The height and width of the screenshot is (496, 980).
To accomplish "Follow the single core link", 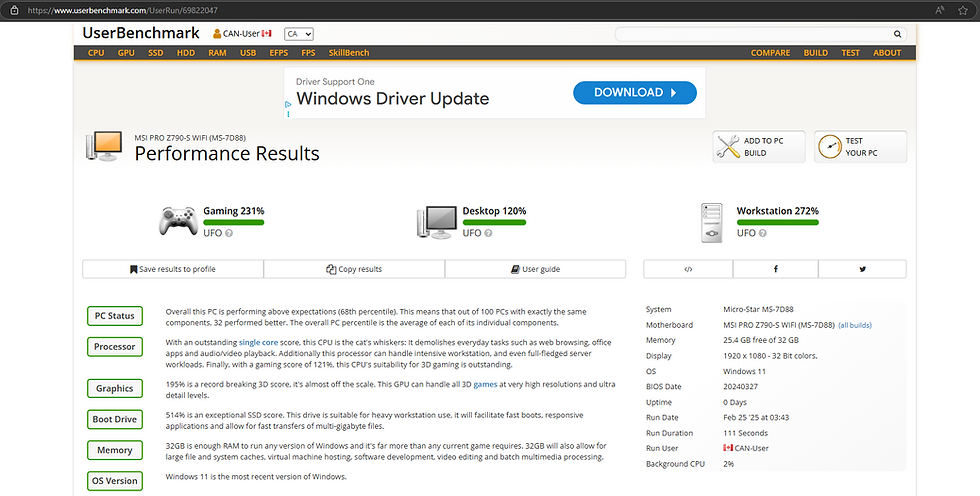I will click(x=258, y=342).
